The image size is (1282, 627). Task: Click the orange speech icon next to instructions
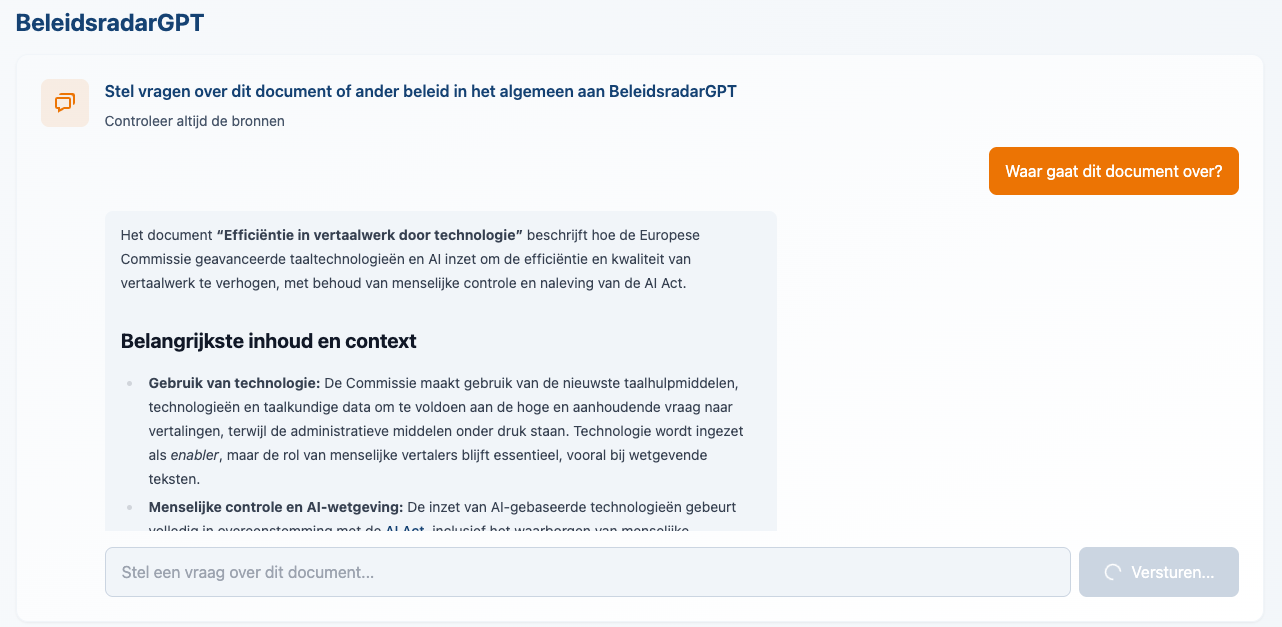pyautogui.click(x=64, y=102)
